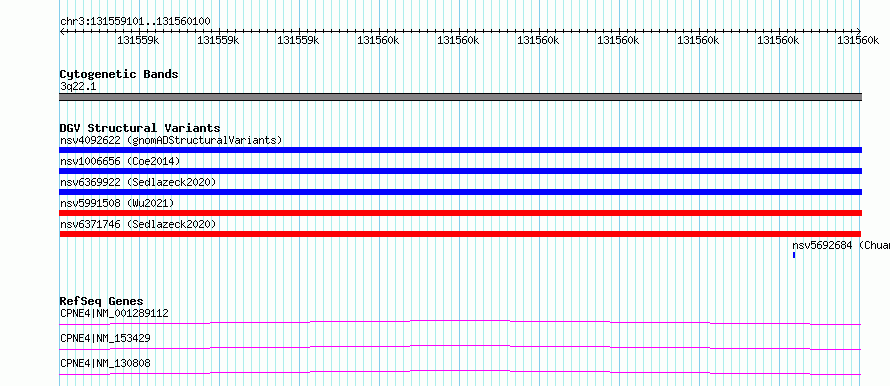Click the DGV Structural Variants track title

tap(140, 128)
